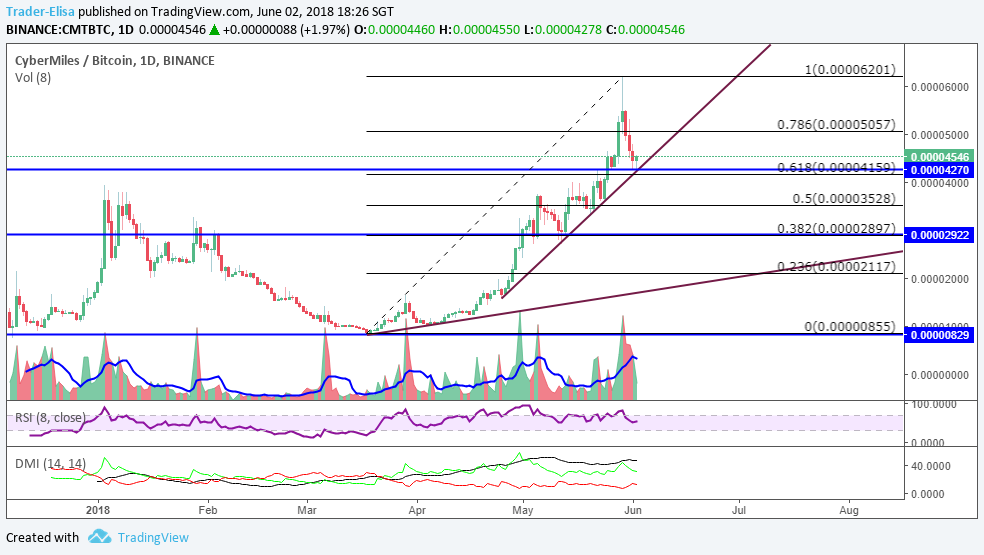Click the 0.00005000 price axis tick
This screenshot has height=555, width=984.
pos(940,135)
